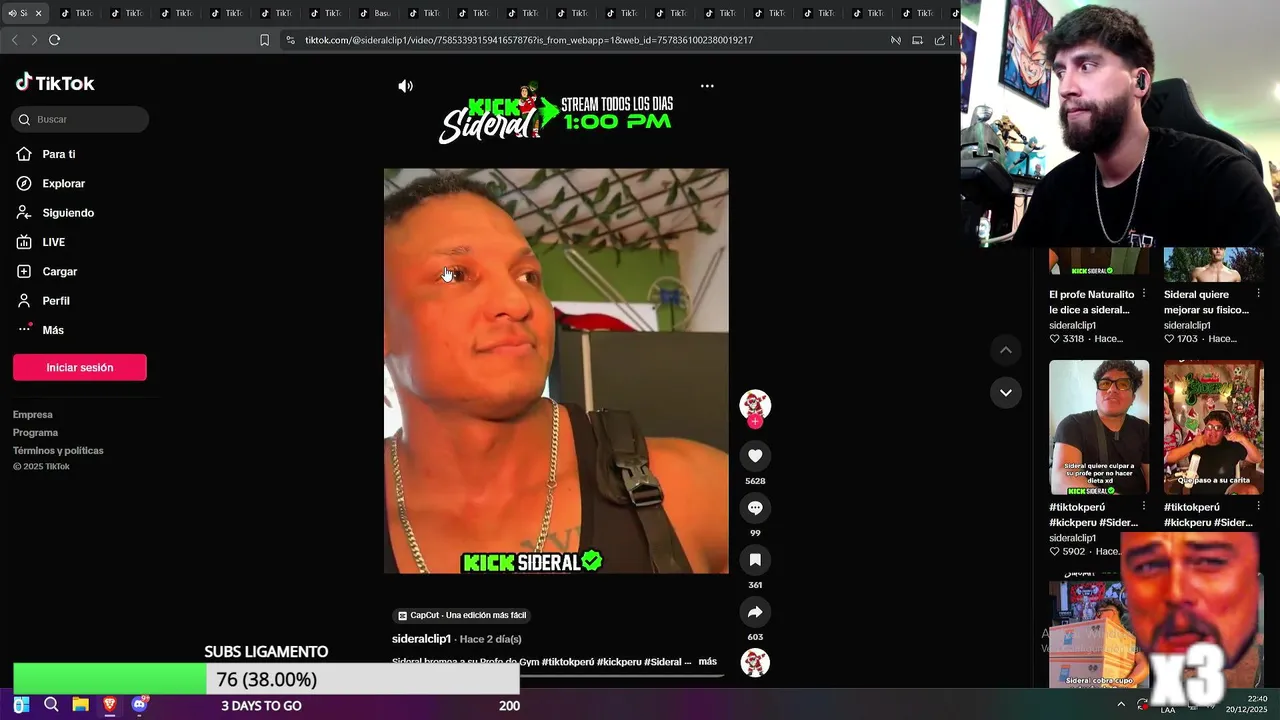The width and height of the screenshot is (1280, 720).
Task: Expand the Programa footer section
Action: pos(35,432)
